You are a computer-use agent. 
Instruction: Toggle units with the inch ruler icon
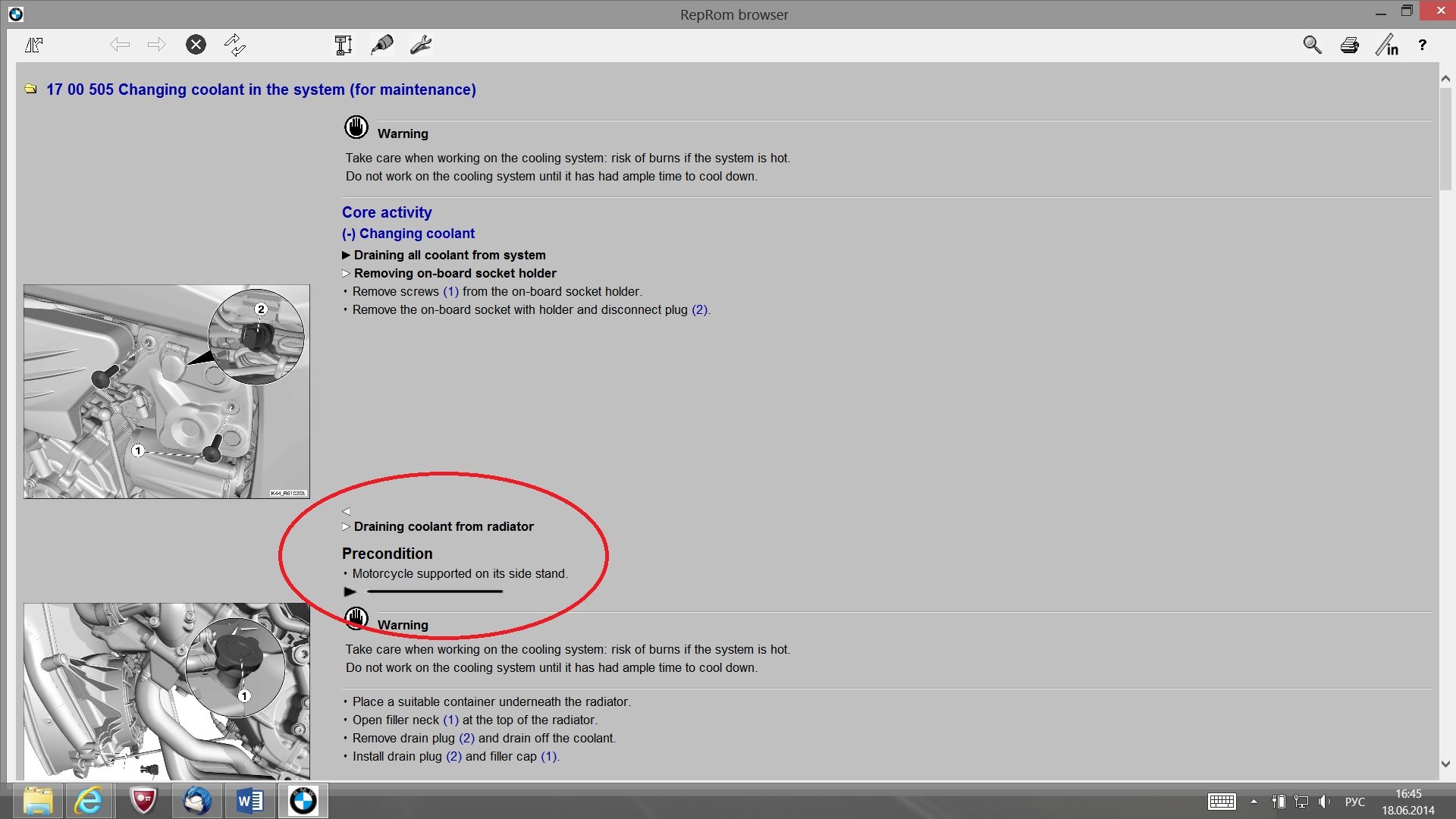pos(1387,45)
